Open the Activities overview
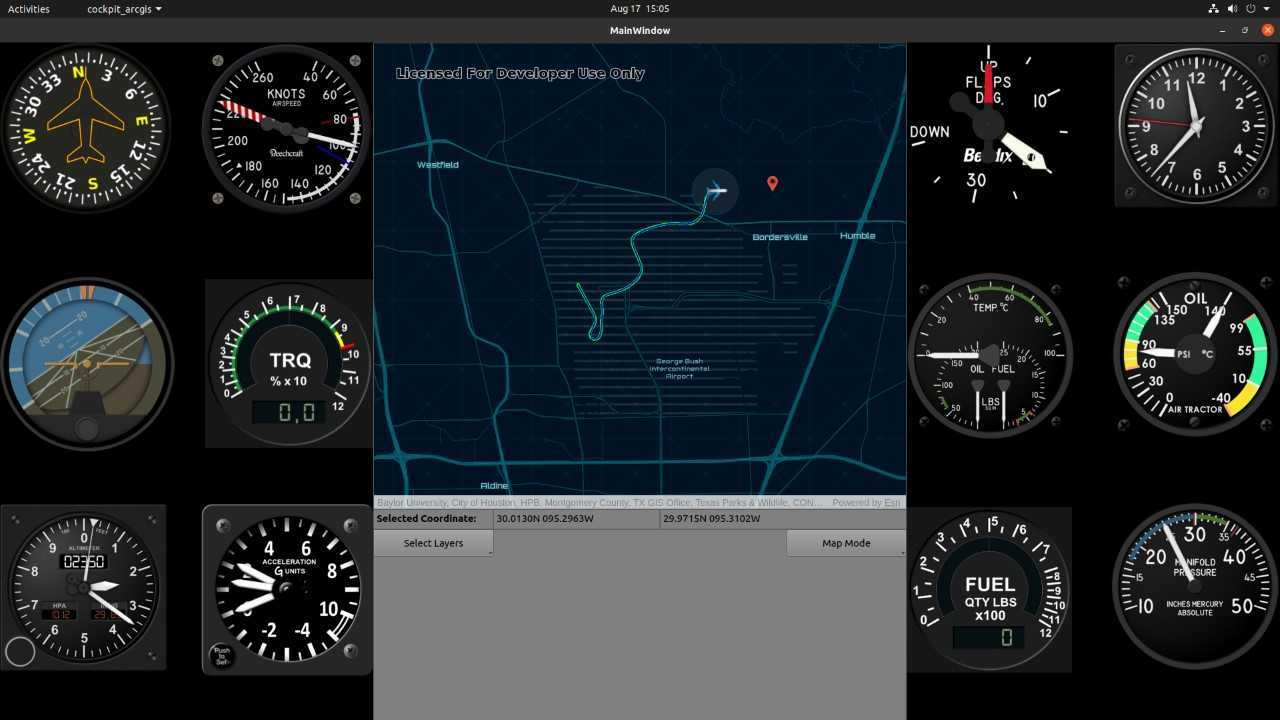This screenshot has height=720, width=1280. [x=29, y=9]
